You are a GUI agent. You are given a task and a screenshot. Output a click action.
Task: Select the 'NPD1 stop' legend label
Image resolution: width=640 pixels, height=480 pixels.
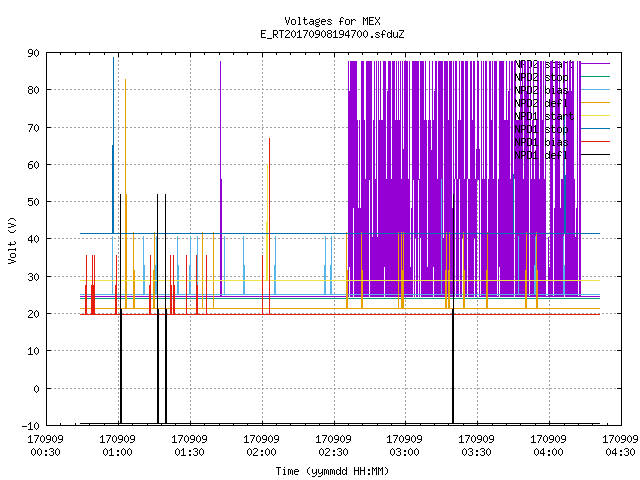(x=541, y=129)
